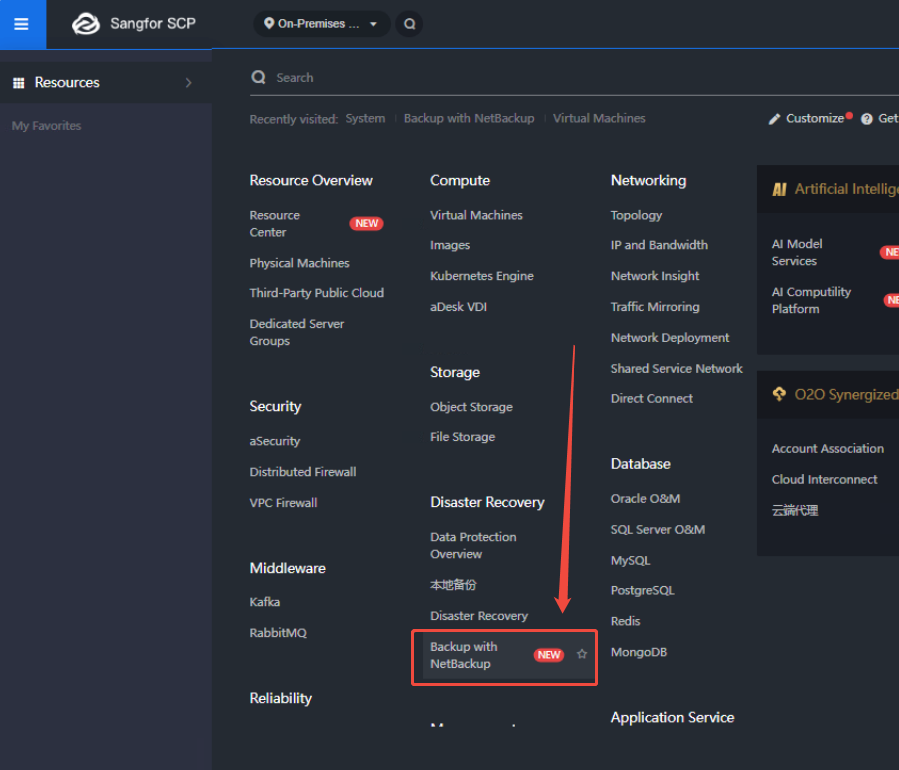
Task: Click the round search icon in header
Action: coord(409,24)
